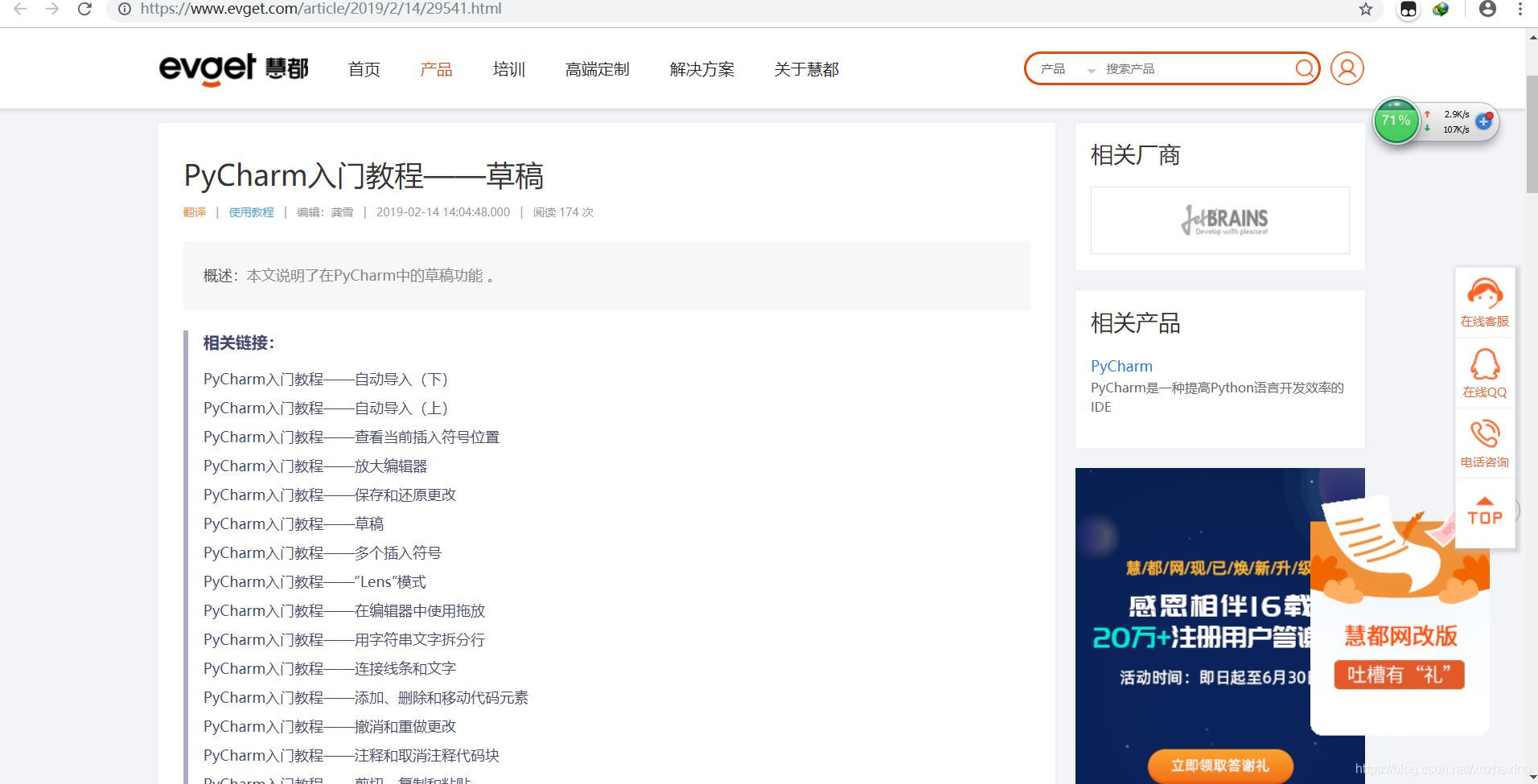Open link 用字符串文字拆分行

click(x=344, y=640)
